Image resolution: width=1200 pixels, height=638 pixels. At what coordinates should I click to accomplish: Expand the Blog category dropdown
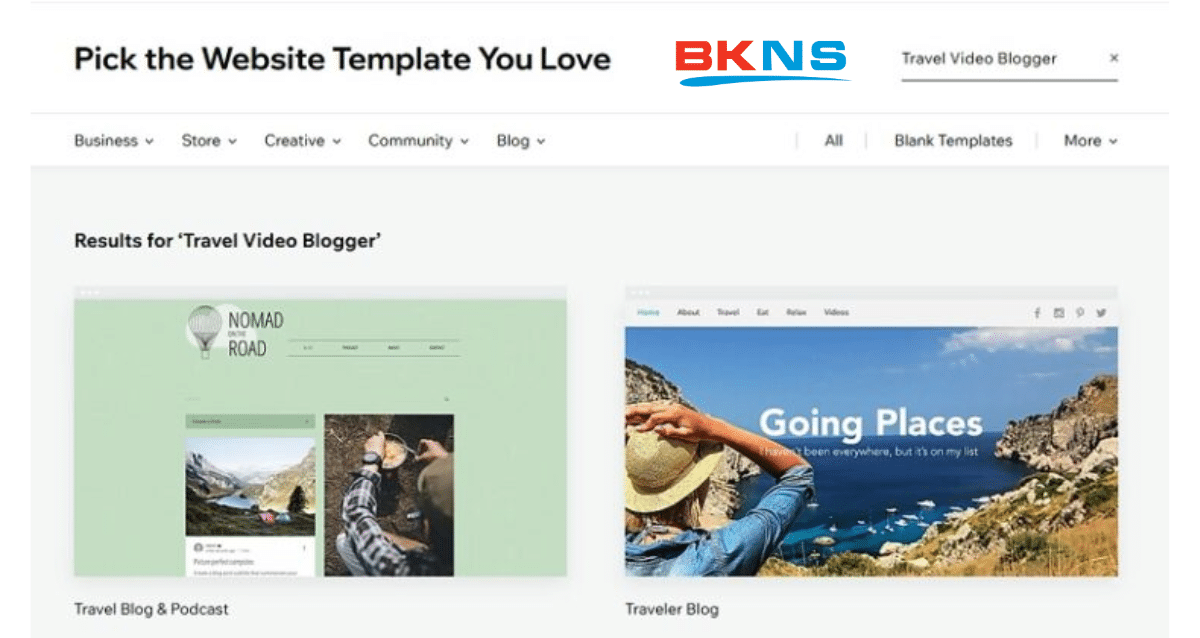click(521, 141)
